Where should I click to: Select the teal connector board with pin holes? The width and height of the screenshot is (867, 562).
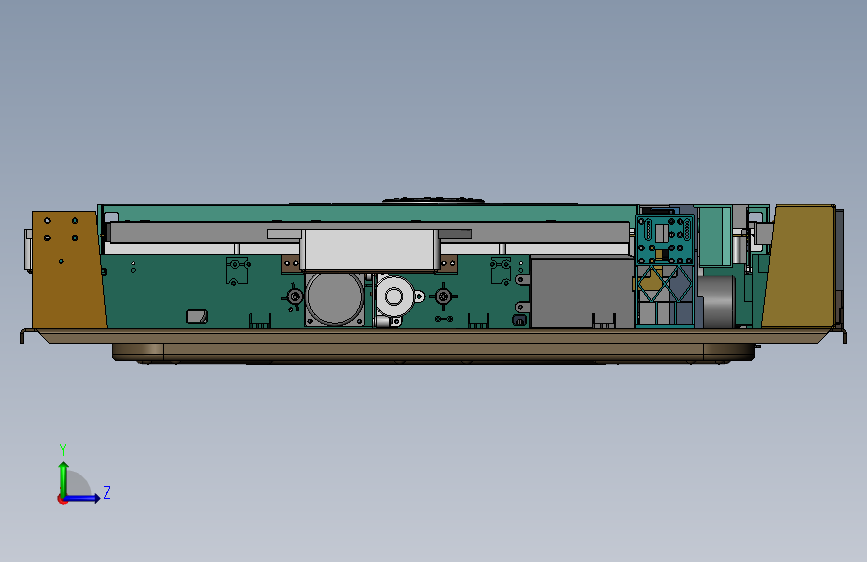point(665,241)
